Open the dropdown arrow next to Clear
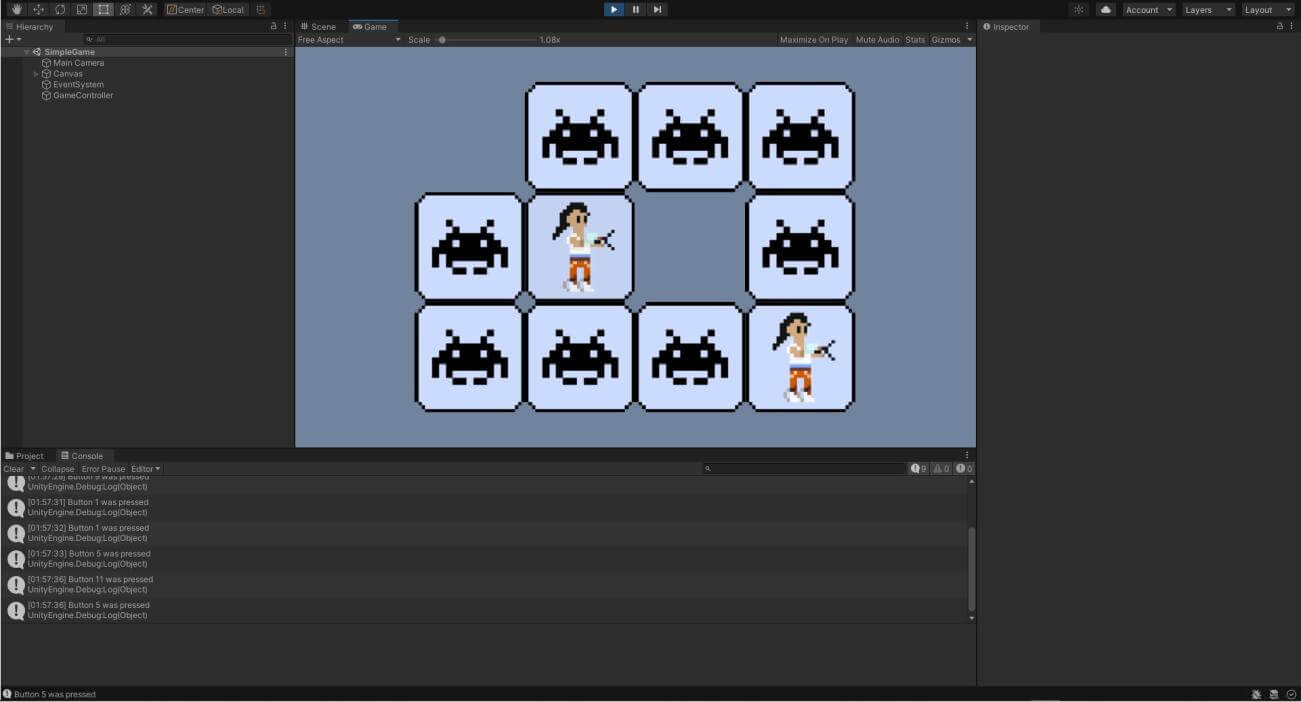The width and height of the screenshot is (1301, 702). pyautogui.click(x=33, y=468)
